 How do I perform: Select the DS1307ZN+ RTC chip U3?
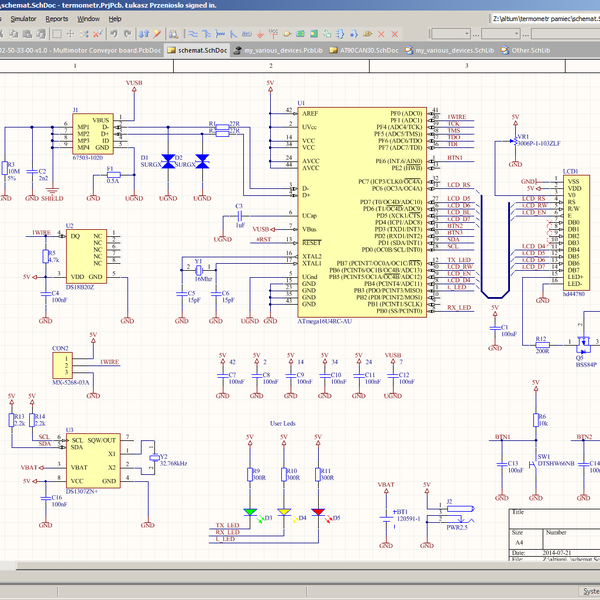tap(92, 460)
